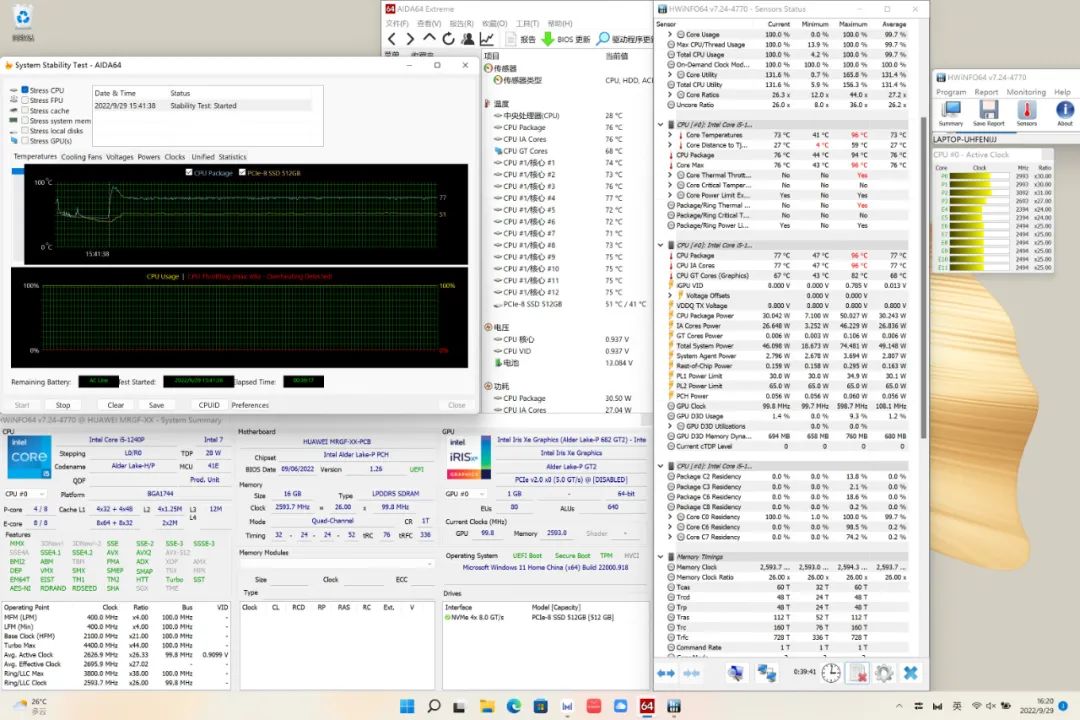Select the Stability Test Started log row
Image resolution: width=1080 pixels, height=720 pixels.
tap(202, 106)
